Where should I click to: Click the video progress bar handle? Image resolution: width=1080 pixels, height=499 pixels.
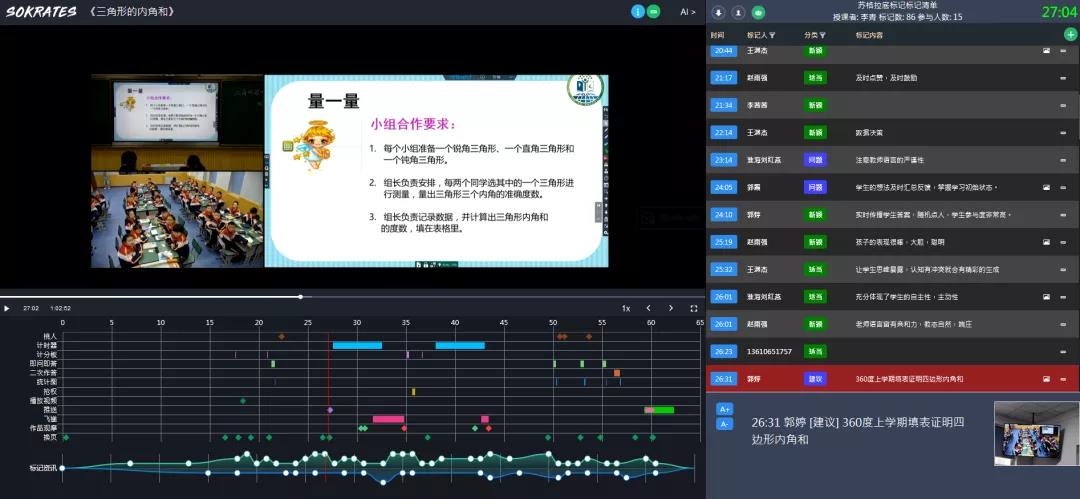click(300, 296)
